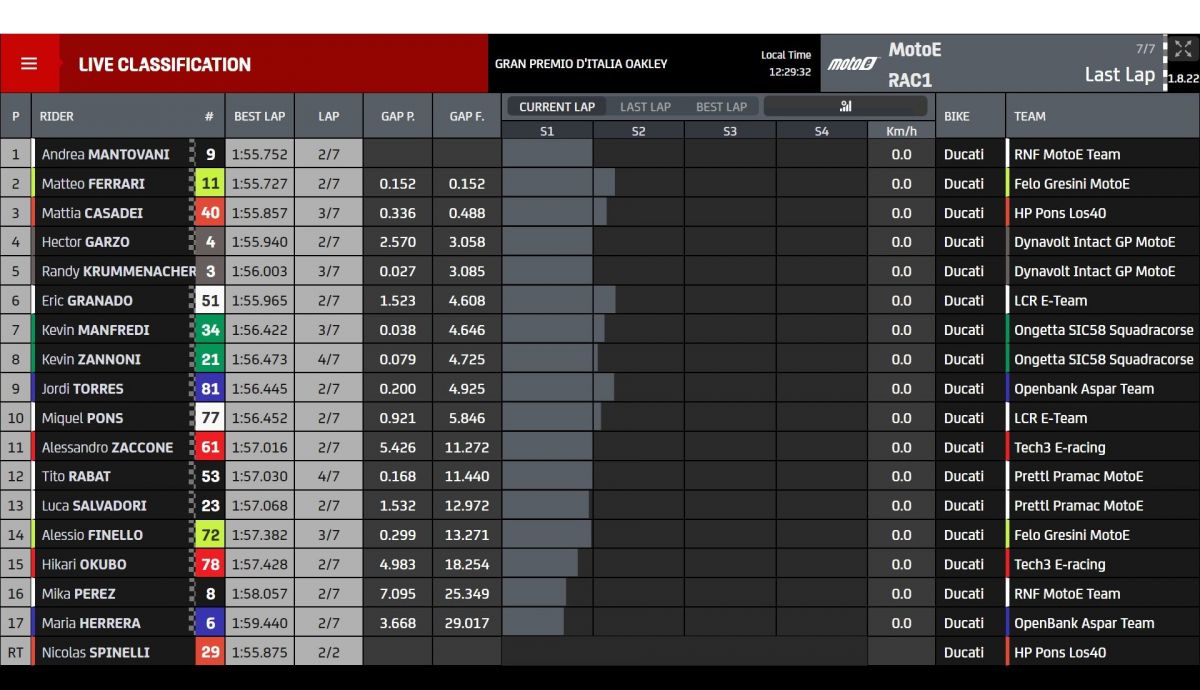Select rider Randy KRUMMENACHER
1200x690 pixels.
(118, 271)
